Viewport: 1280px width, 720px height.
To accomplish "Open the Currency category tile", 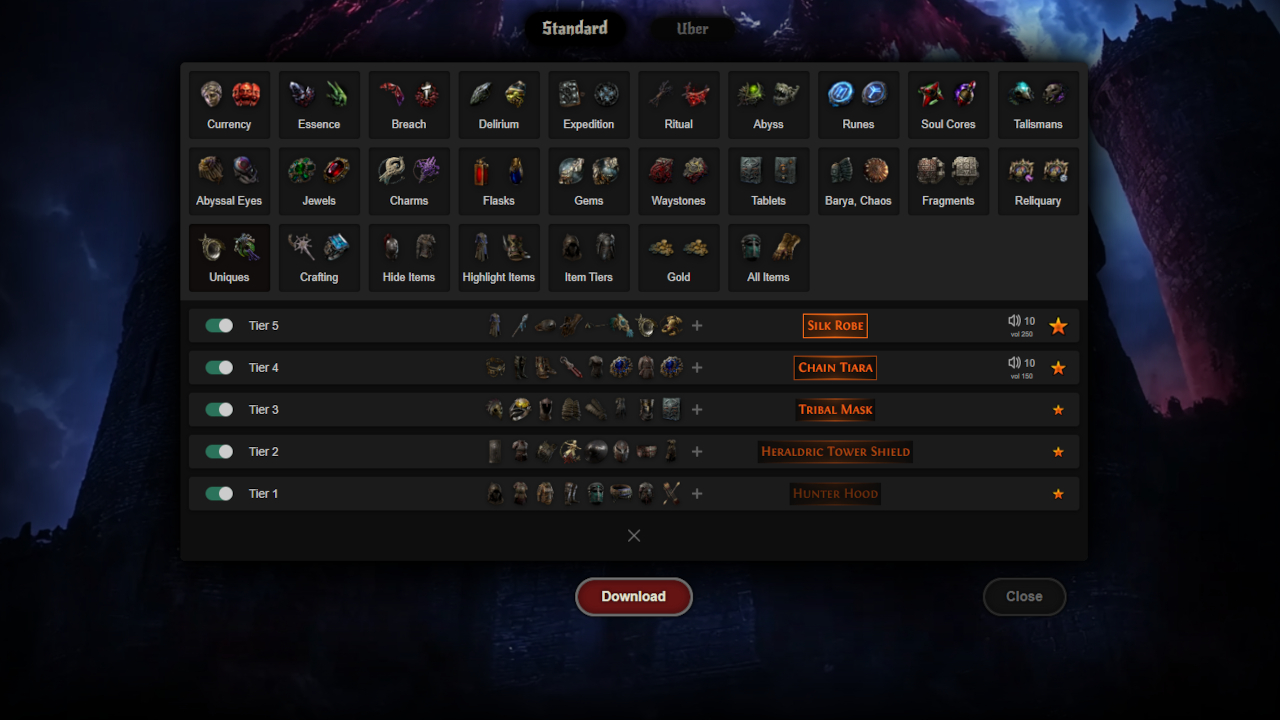I will pos(229,105).
